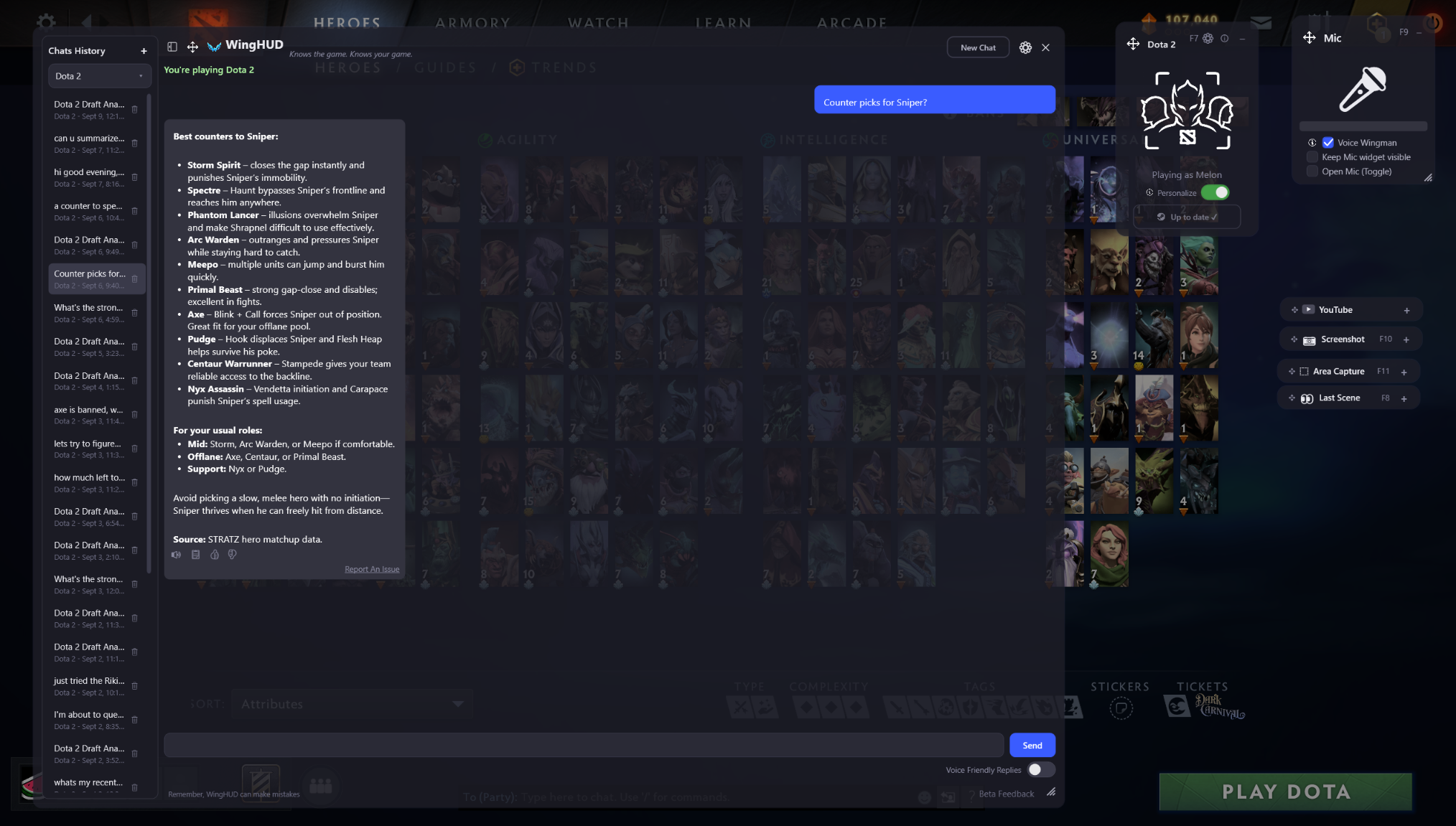Open the Dota 2 game filter dropdown
1456x826 pixels.
99,76
